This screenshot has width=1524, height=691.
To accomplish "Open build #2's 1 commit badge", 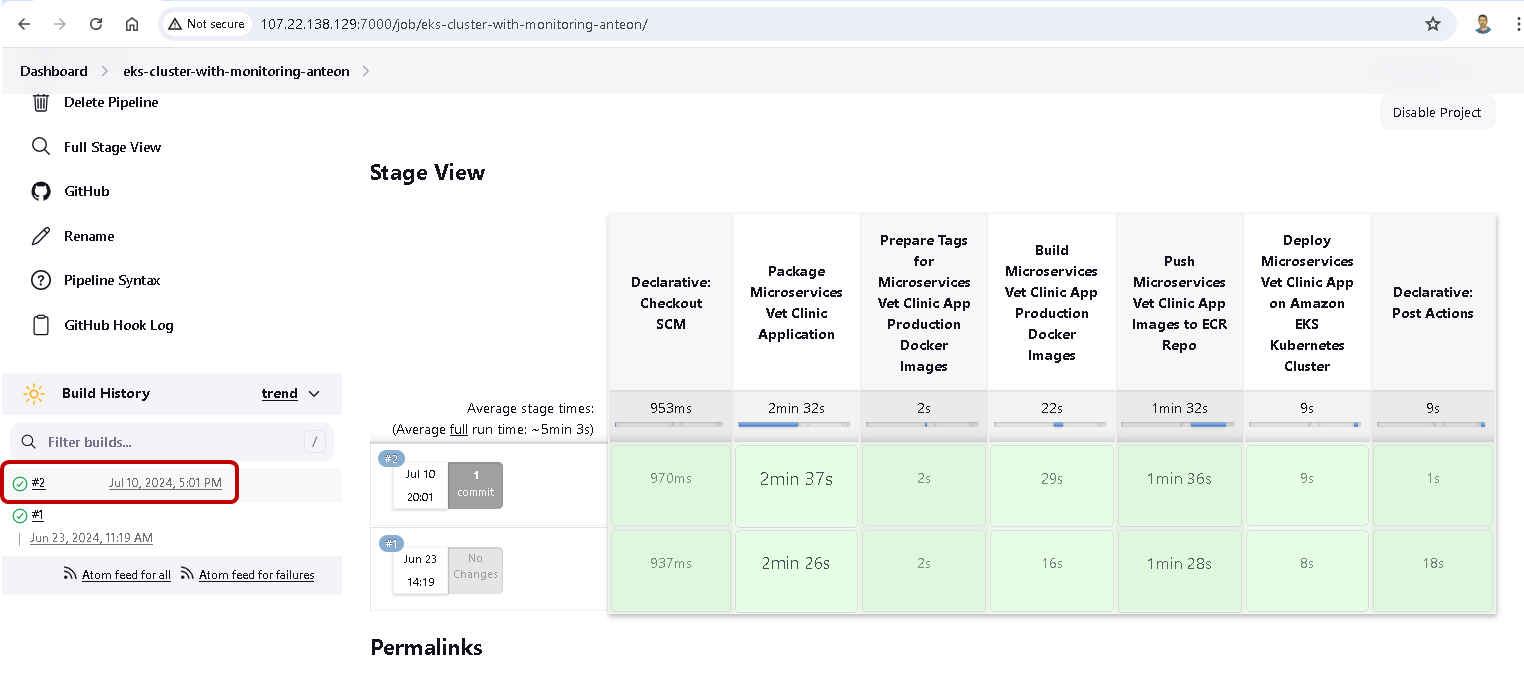I will (475, 485).
